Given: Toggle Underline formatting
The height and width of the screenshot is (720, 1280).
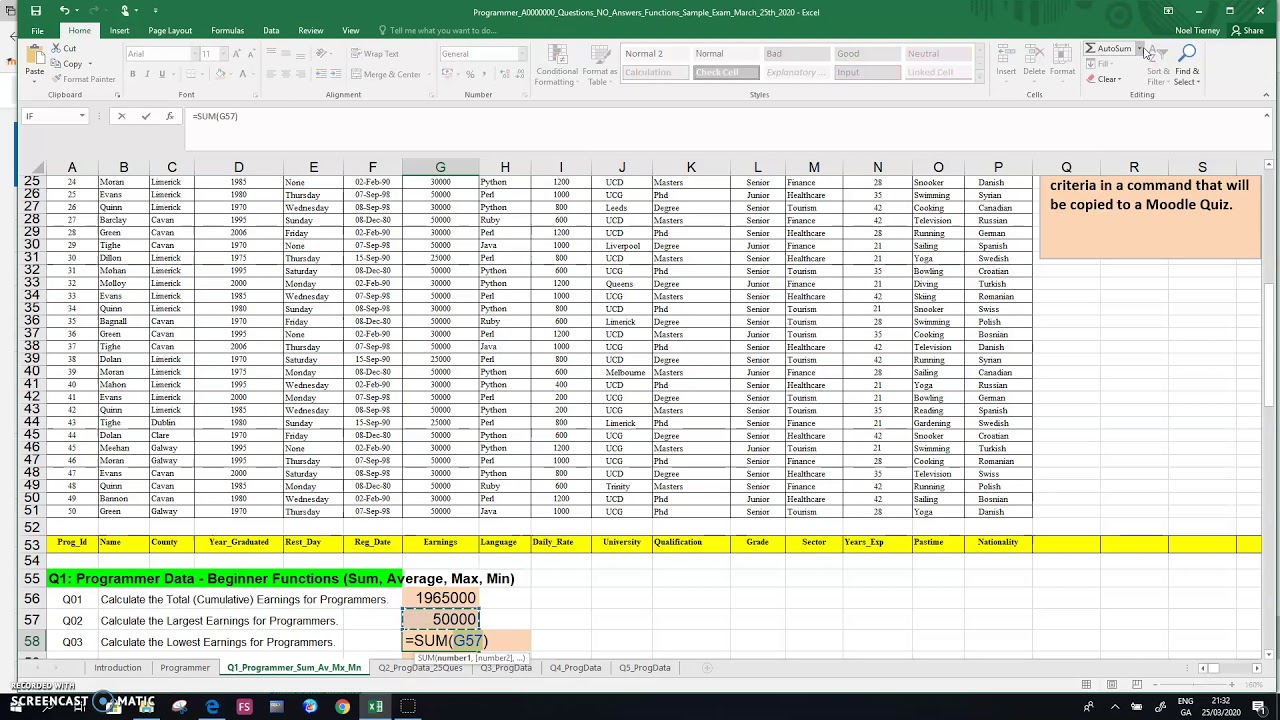Looking at the screenshot, I should pos(161,74).
